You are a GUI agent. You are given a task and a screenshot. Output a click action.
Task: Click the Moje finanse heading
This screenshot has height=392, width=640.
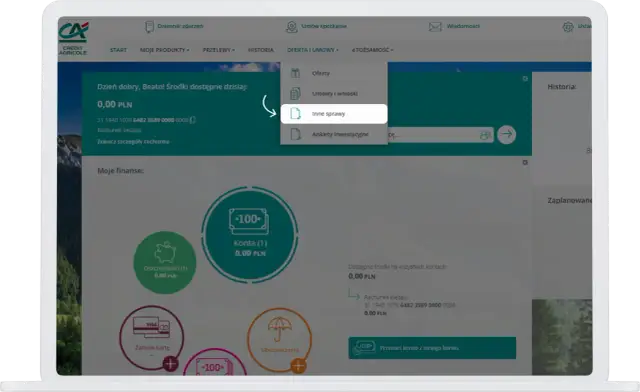pyautogui.click(x=120, y=171)
